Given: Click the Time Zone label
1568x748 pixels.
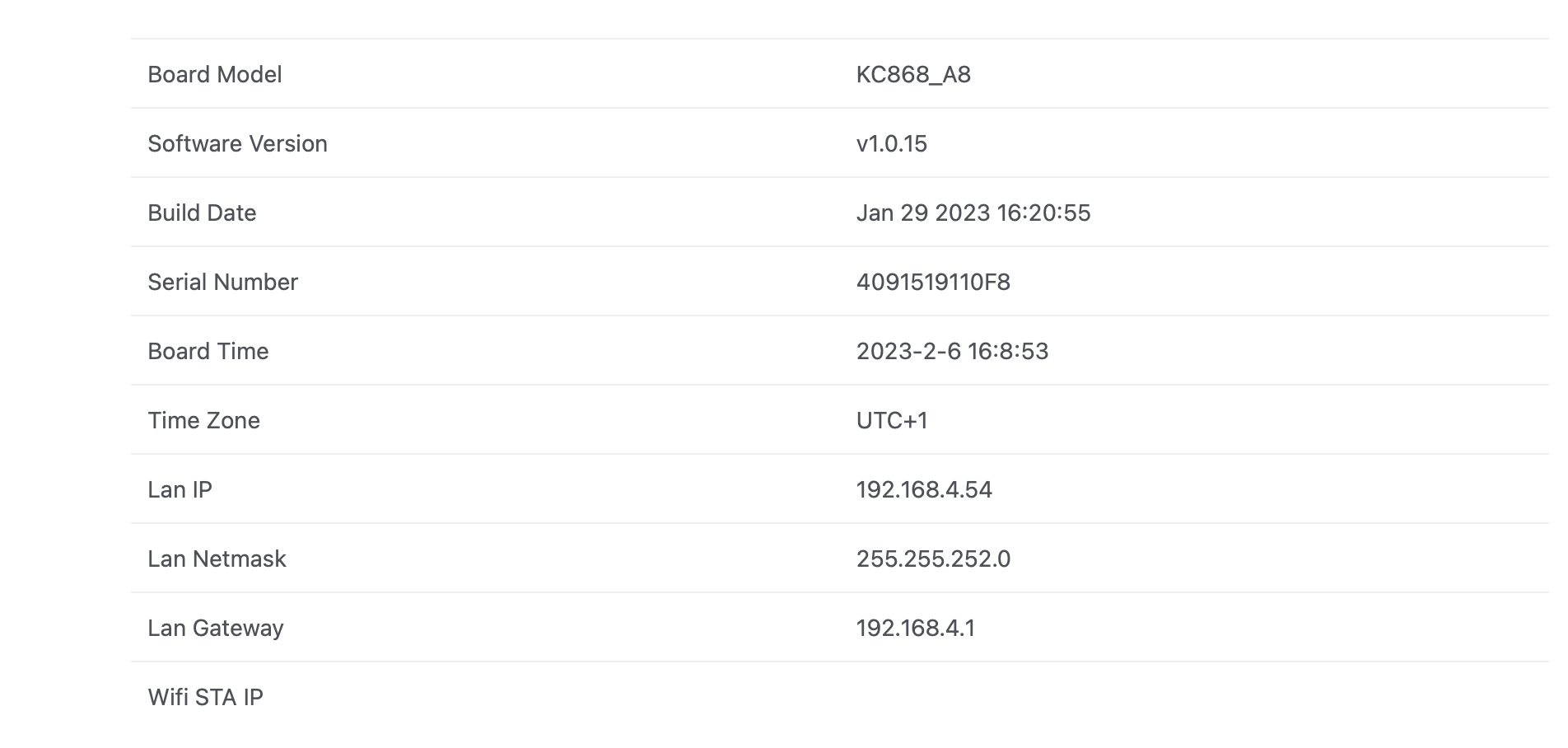Looking at the screenshot, I should tap(203, 421).
